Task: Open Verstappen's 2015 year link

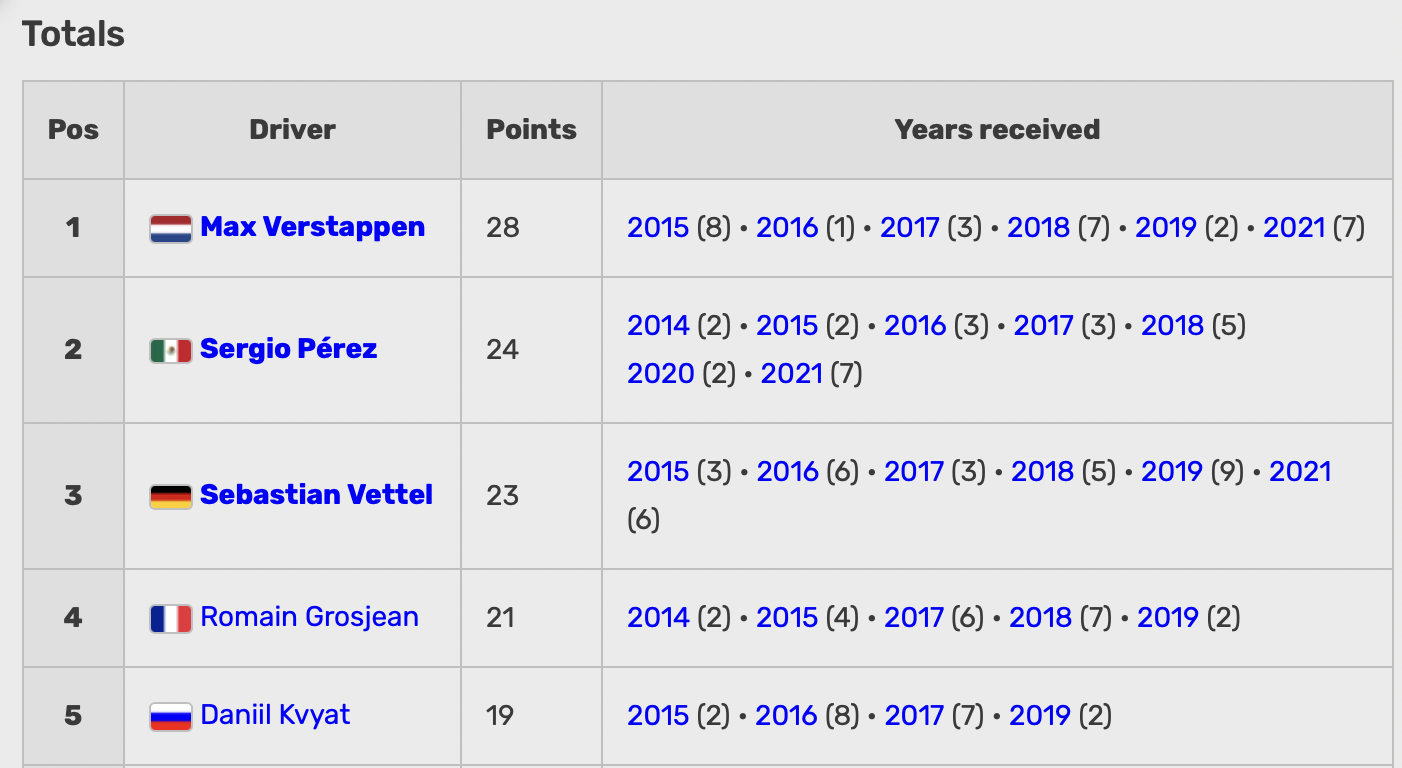Action: [658, 228]
